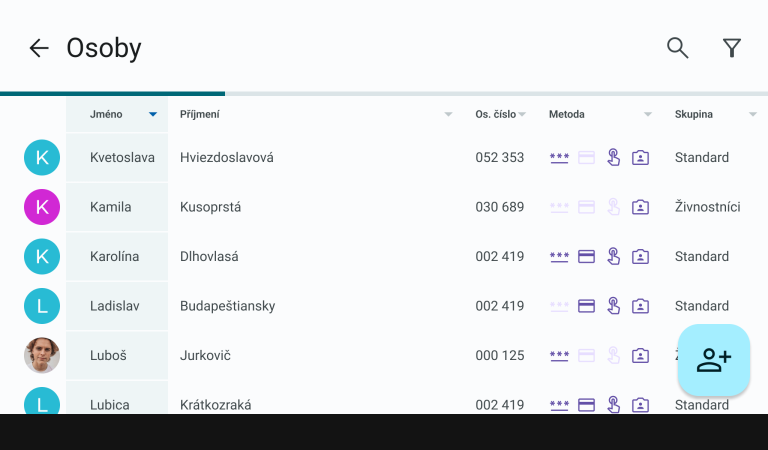768x450 pixels.
Task: Expand the Os. číslo column dropdown
Action: (x=523, y=115)
